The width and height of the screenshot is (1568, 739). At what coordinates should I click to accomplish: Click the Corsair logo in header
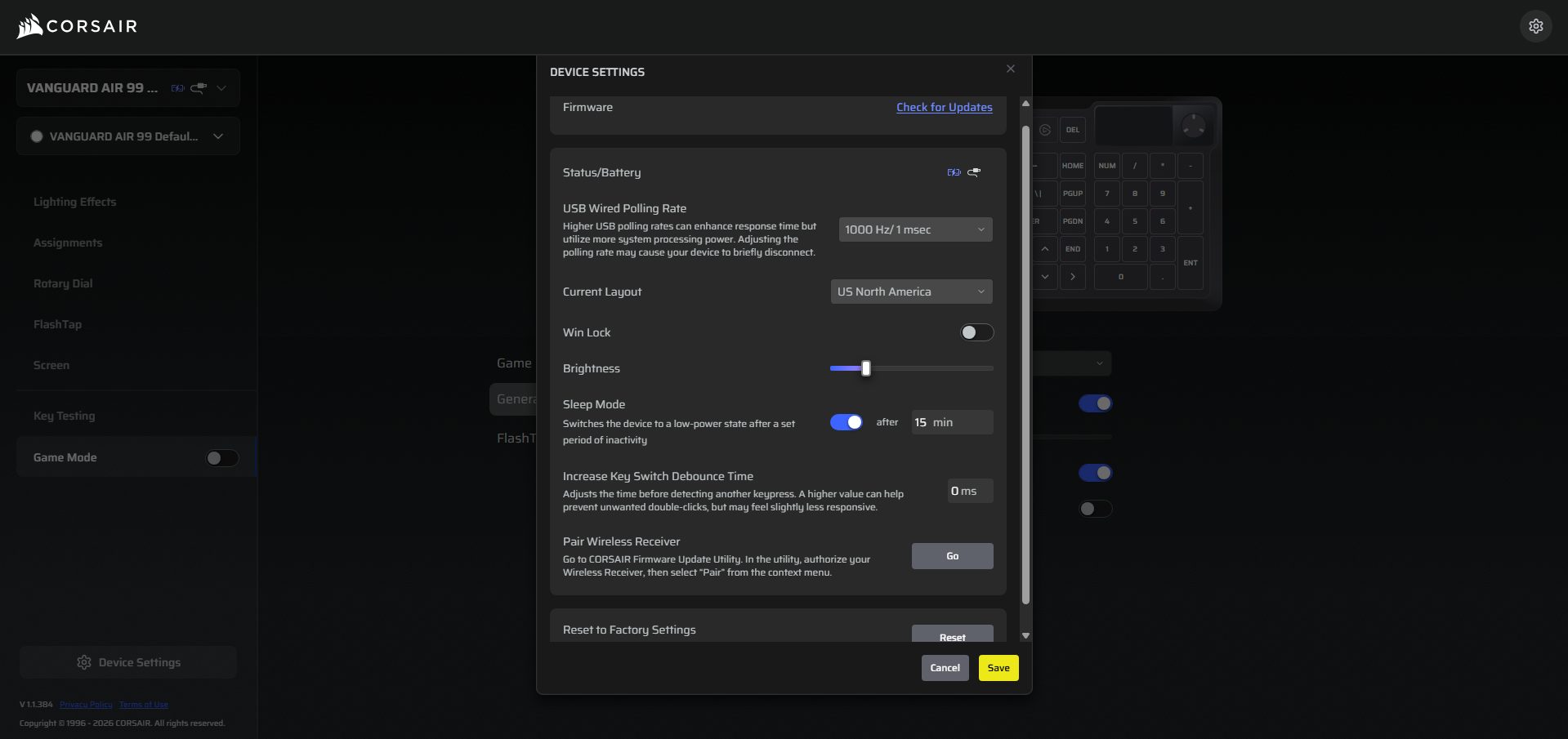[x=78, y=26]
